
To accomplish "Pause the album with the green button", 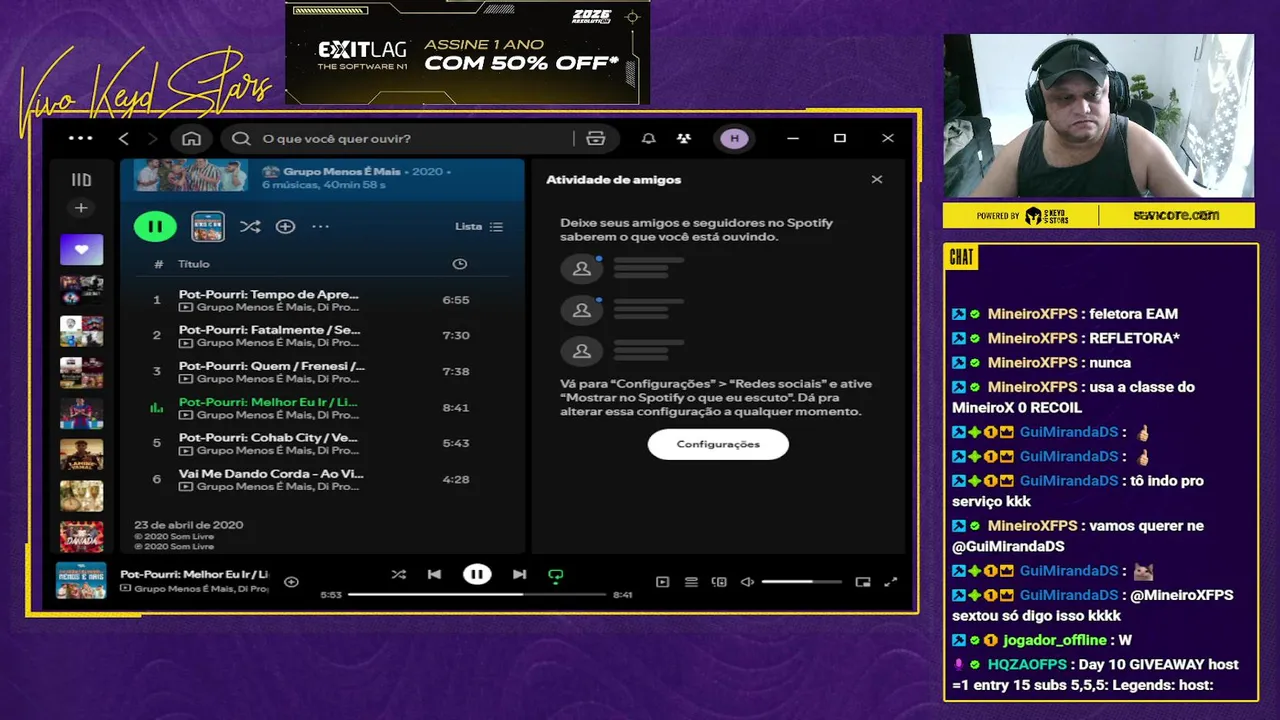I will (x=155, y=227).
